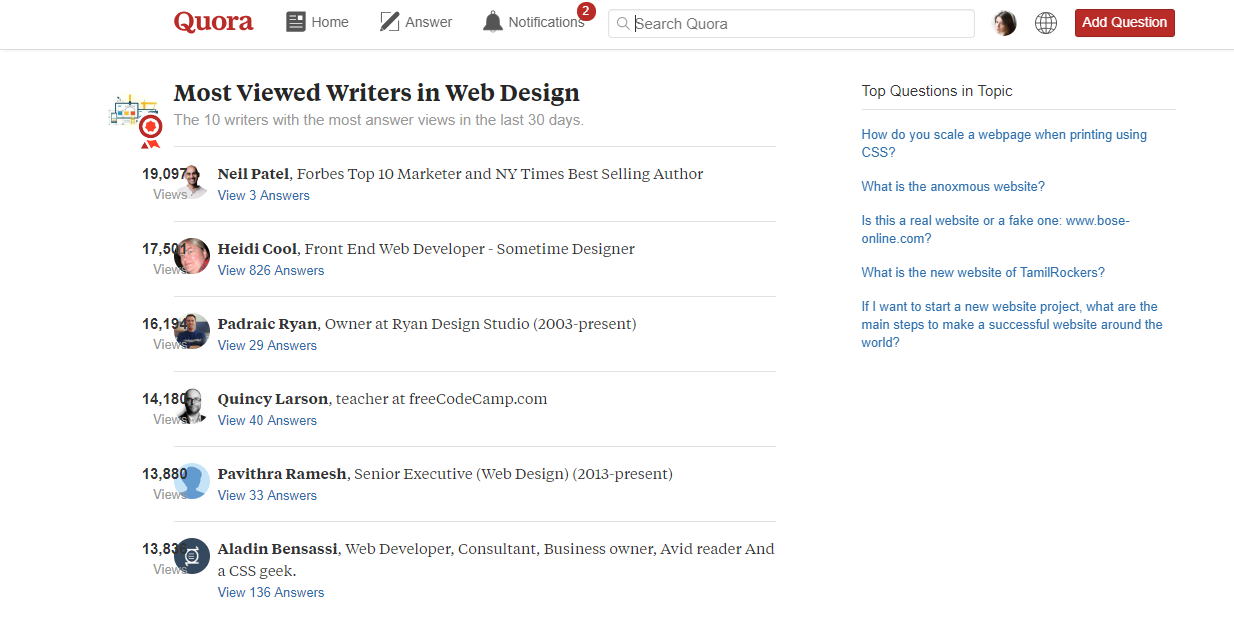Click Neil Patel's profile photo
1234x618 pixels.
coord(192,181)
